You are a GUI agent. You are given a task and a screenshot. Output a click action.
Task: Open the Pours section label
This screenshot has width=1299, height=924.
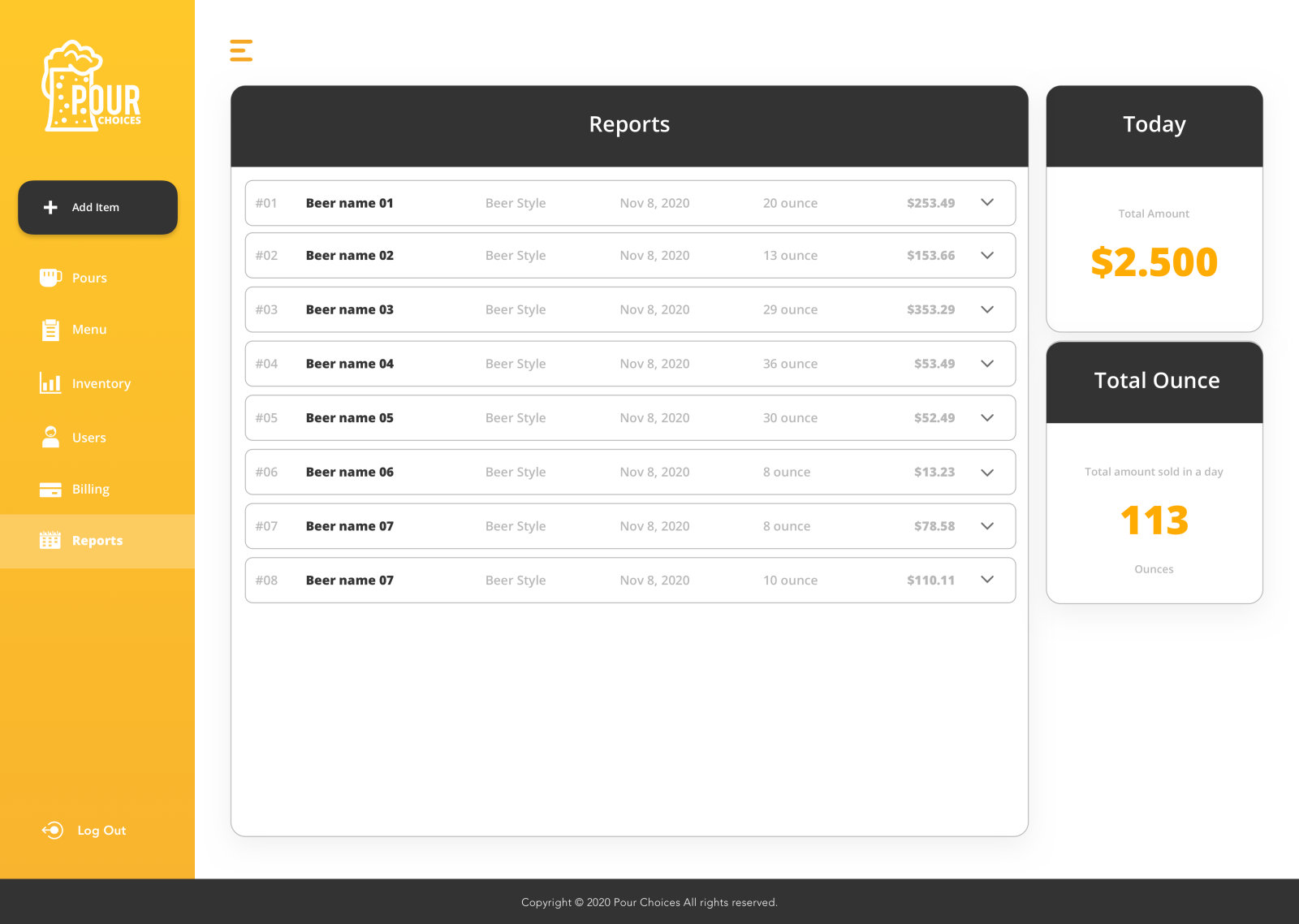[89, 278]
